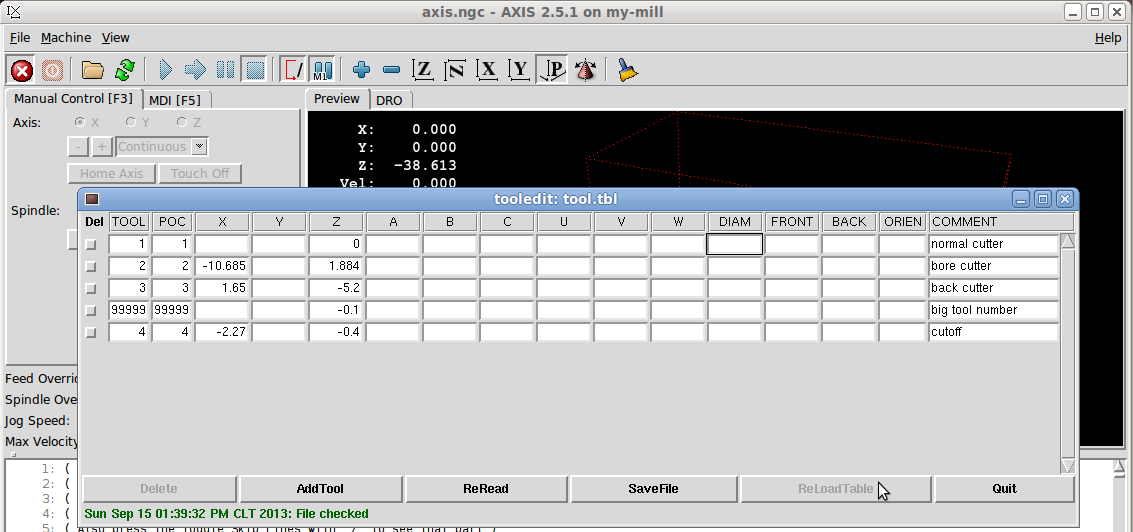Image resolution: width=1133 pixels, height=532 pixels.
Task: Mark the cutoff tool row for deletion
Action: point(92,332)
